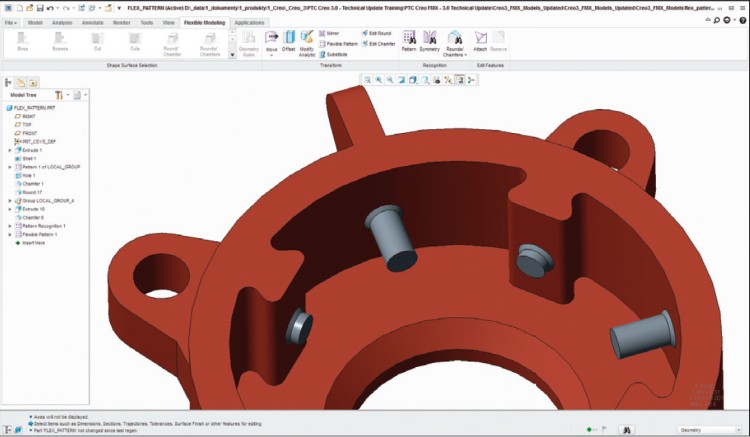Open the Geometry selection filter dropdown
The width and height of the screenshot is (750, 437).
pyautogui.click(x=708, y=429)
